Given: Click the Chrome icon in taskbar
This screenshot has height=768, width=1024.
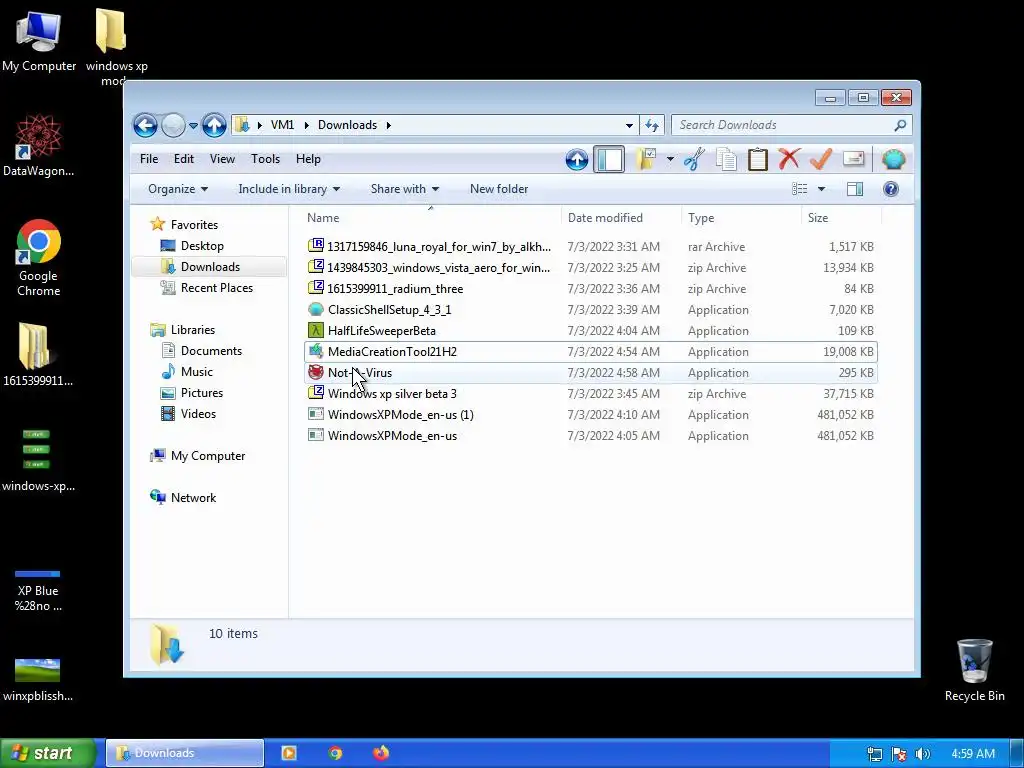Looking at the screenshot, I should pyautogui.click(x=335, y=753).
